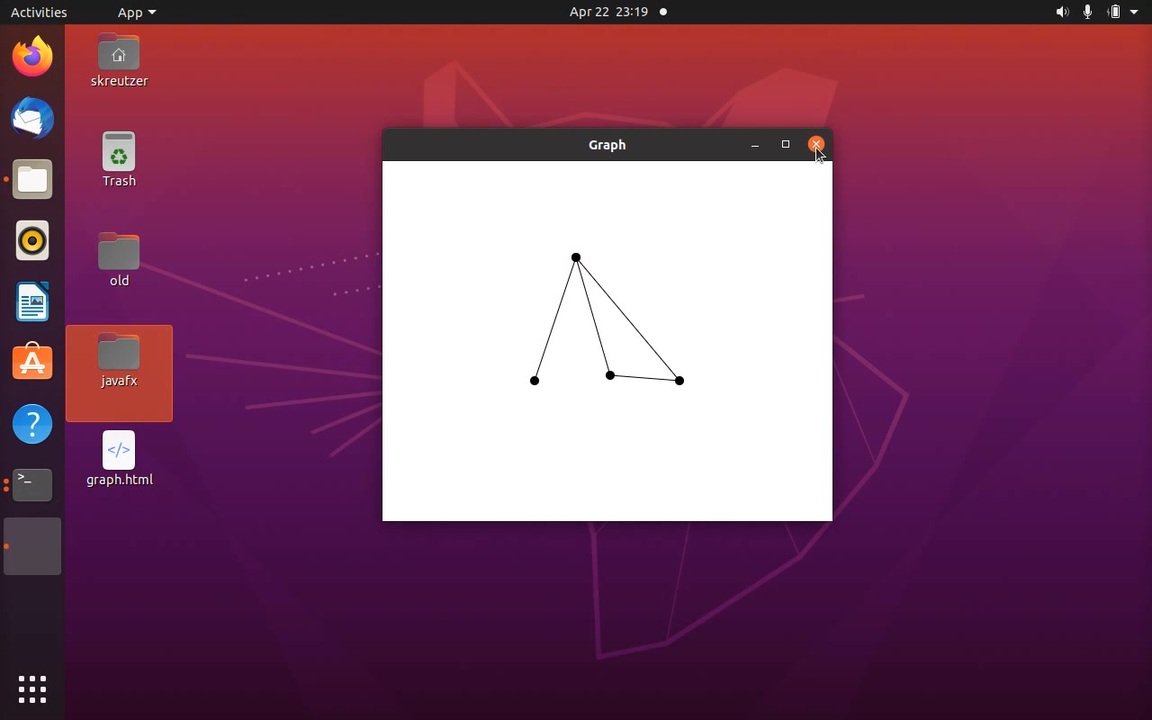Open the Terminal from dock
The image size is (1152, 720).
point(32,485)
